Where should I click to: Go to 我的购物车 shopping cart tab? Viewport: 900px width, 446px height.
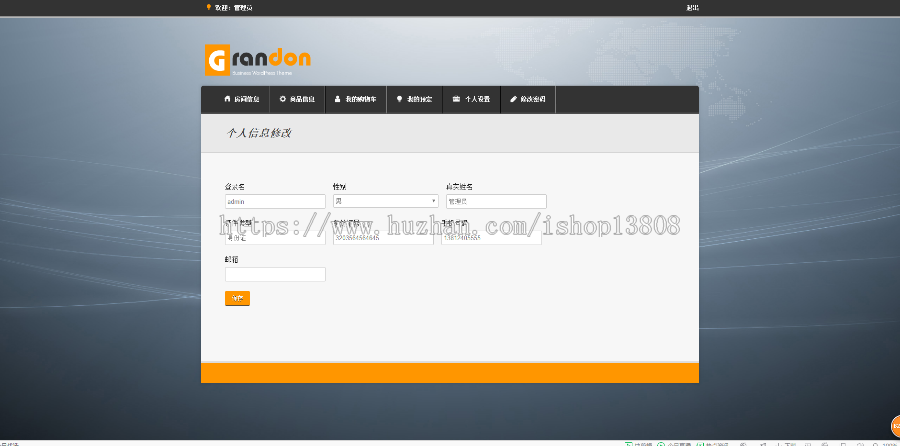point(356,99)
